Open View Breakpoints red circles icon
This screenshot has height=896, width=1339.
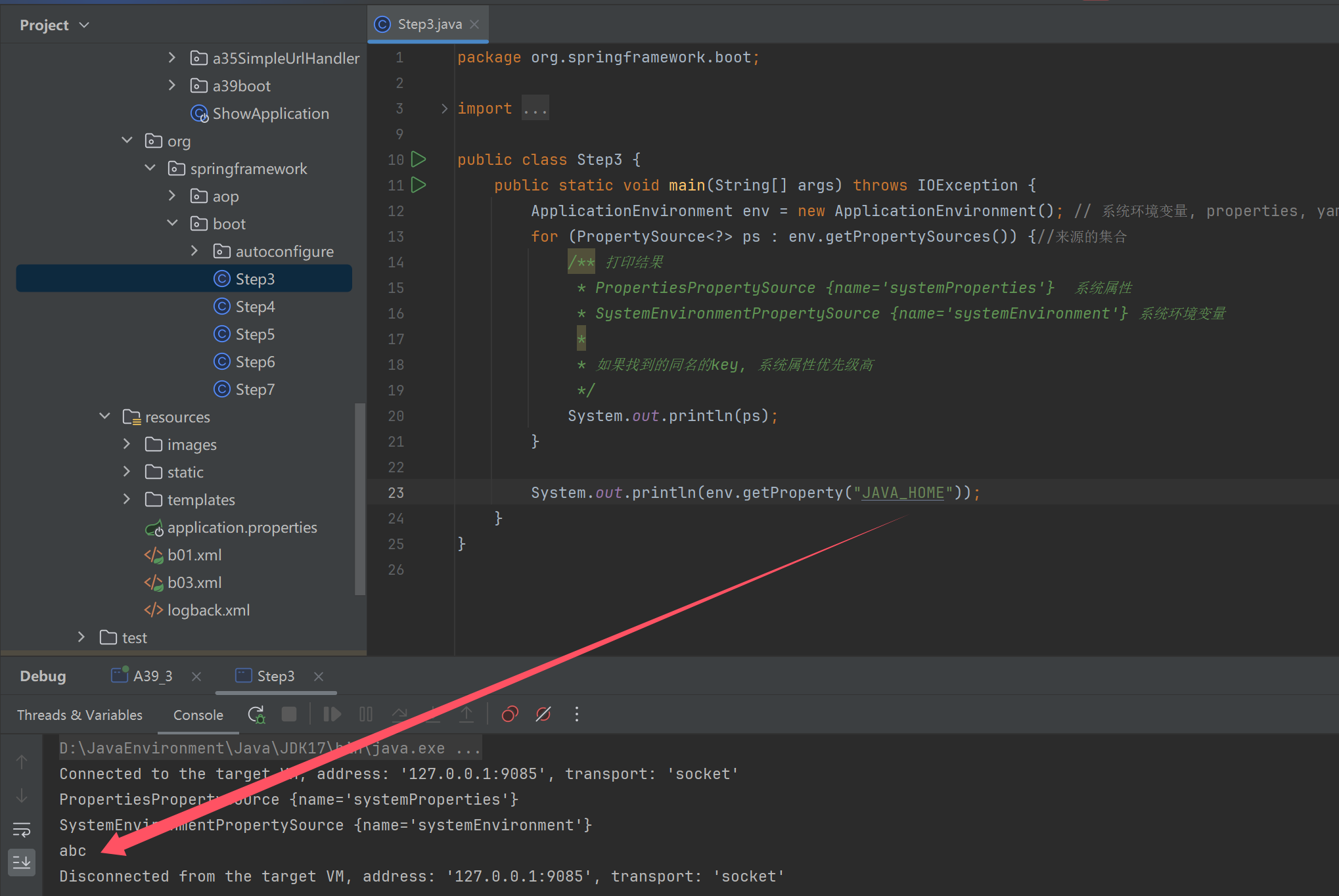pyautogui.click(x=510, y=714)
